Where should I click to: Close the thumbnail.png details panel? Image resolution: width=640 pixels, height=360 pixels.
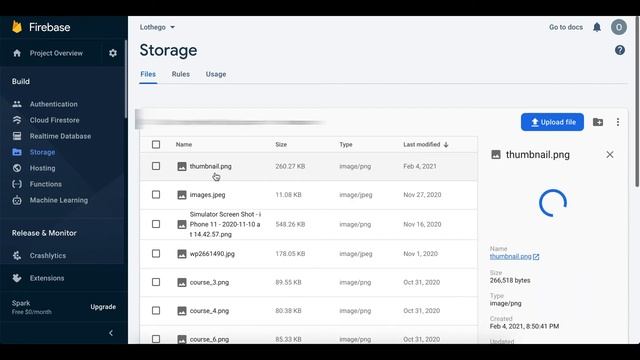tap(609, 155)
